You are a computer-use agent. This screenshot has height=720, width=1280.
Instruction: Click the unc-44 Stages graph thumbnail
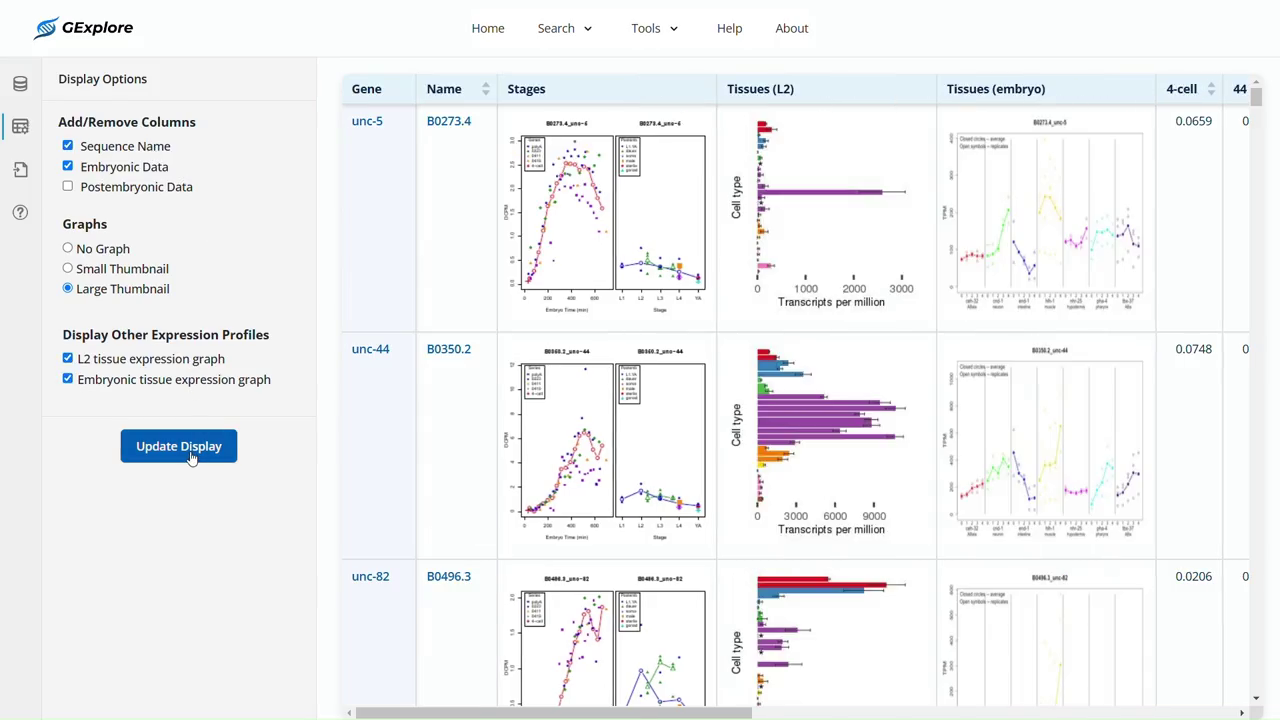pos(607,443)
